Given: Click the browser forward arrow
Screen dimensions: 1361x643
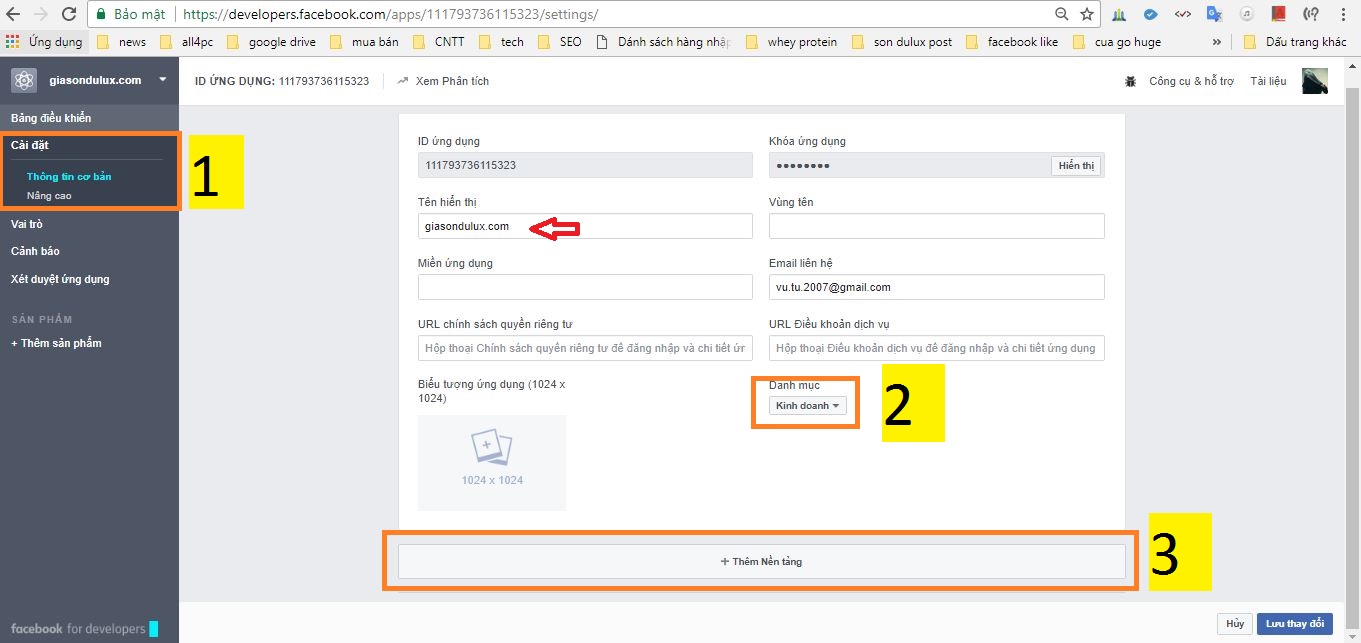Looking at the screenshot, I should point(41,14).
